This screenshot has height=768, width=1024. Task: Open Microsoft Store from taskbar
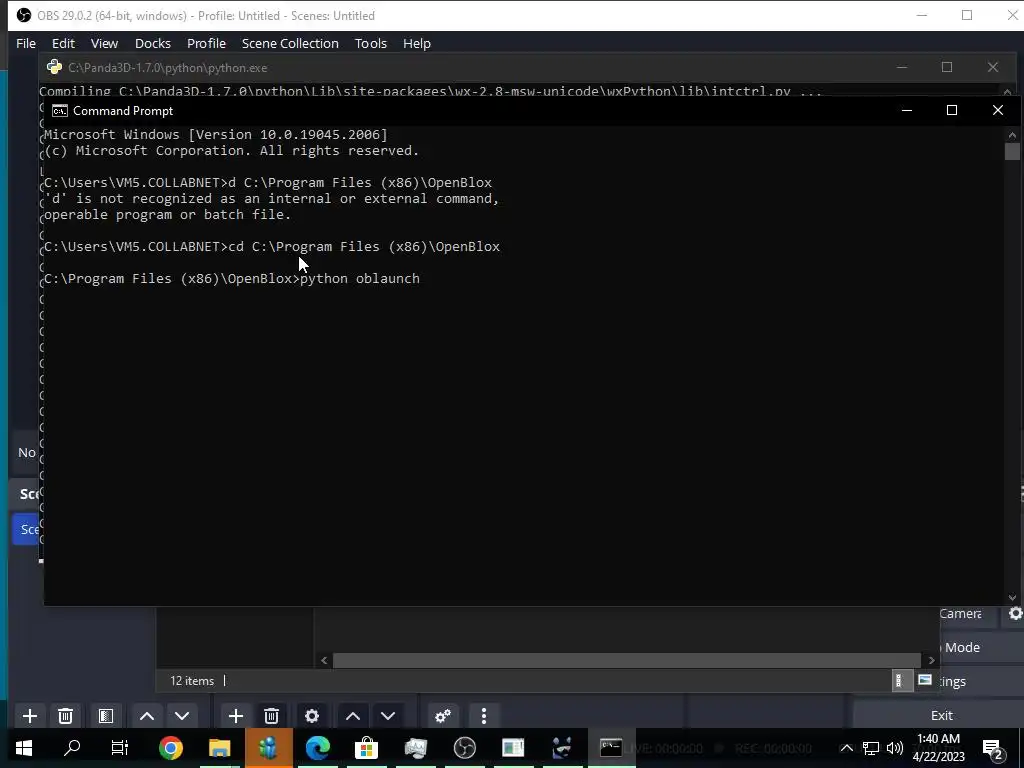click(366, 748)
